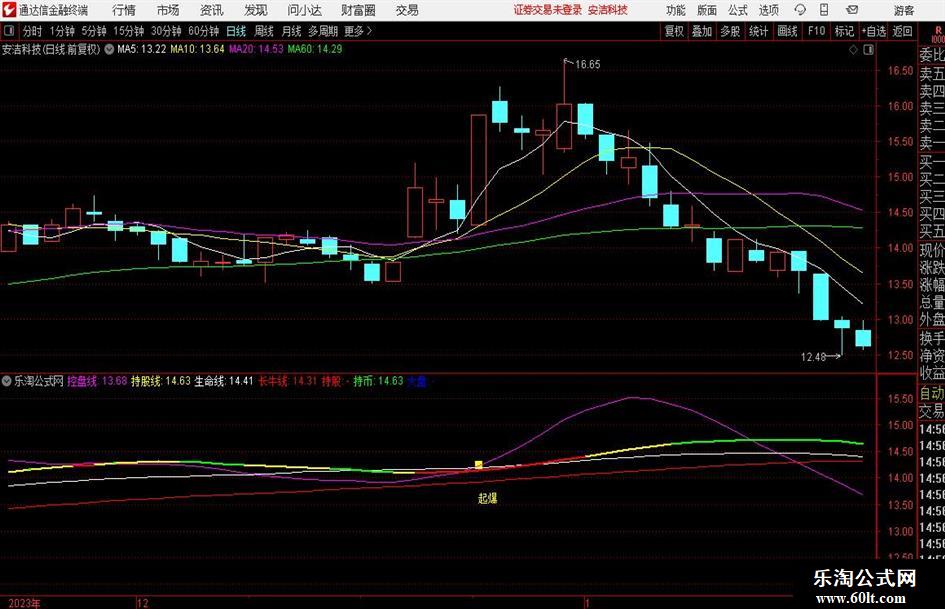Switch to 15分钟 period tab
The height and width of the screenshot is (609, 945).
coord(129,31)
